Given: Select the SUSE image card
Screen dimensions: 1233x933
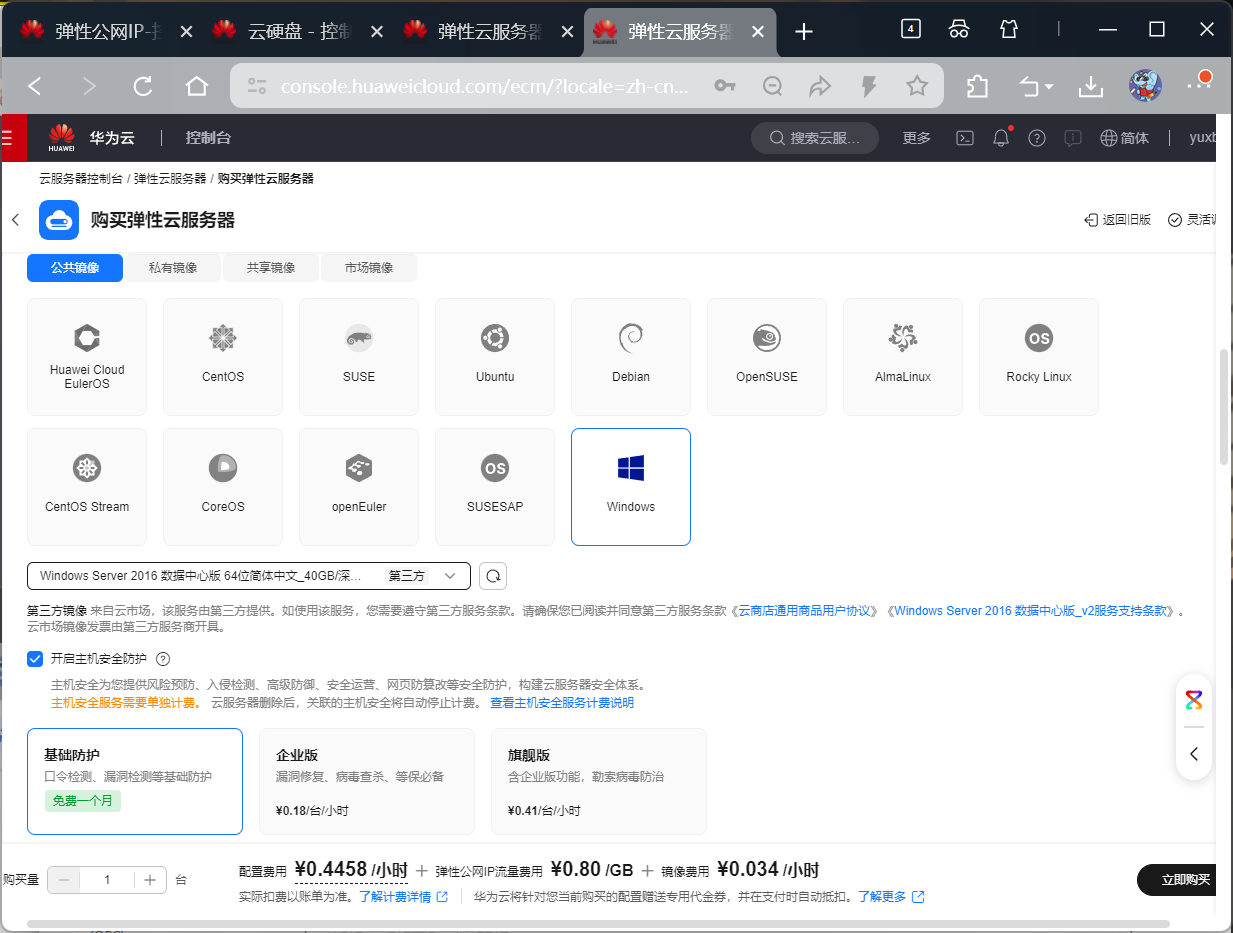Looking at the screenshot, I should pyautogui.click(x=359, y=357).
